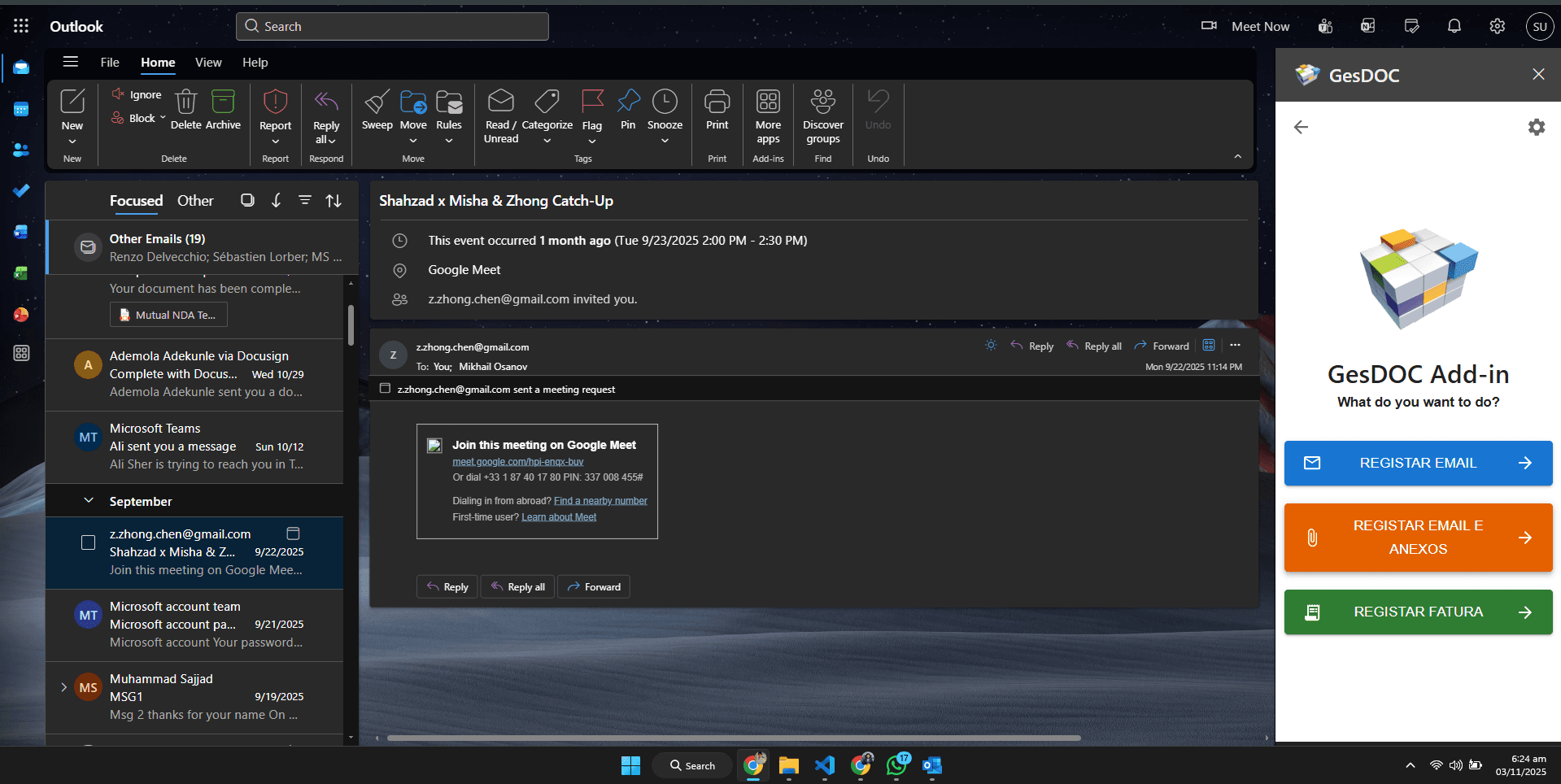Open Word app in the sidebar
Screen dimensions: 1561x784
pos(21,232)
